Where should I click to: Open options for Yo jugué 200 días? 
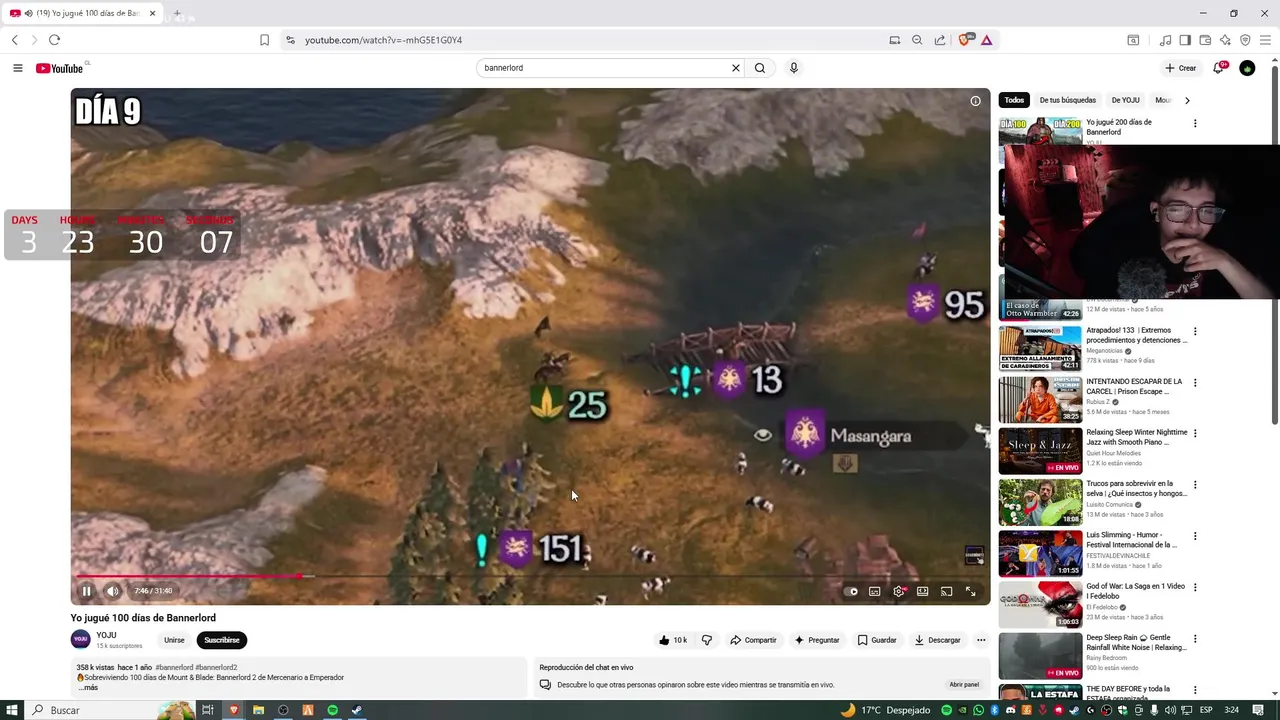point(1195,124)
